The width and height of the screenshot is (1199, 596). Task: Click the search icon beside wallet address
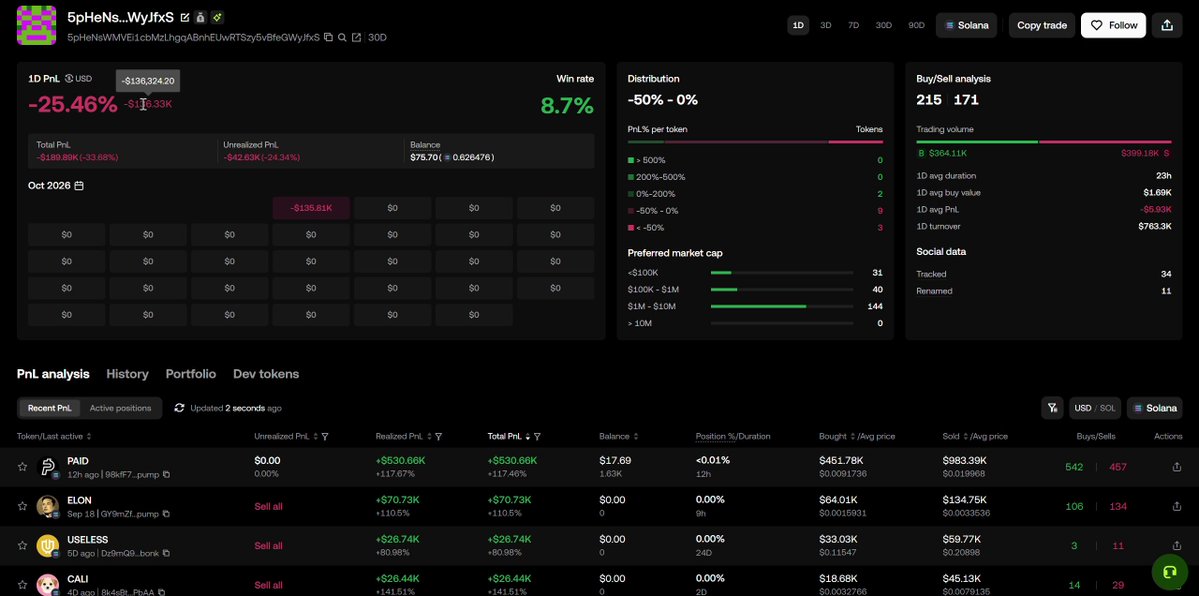(x=343, y=37)
